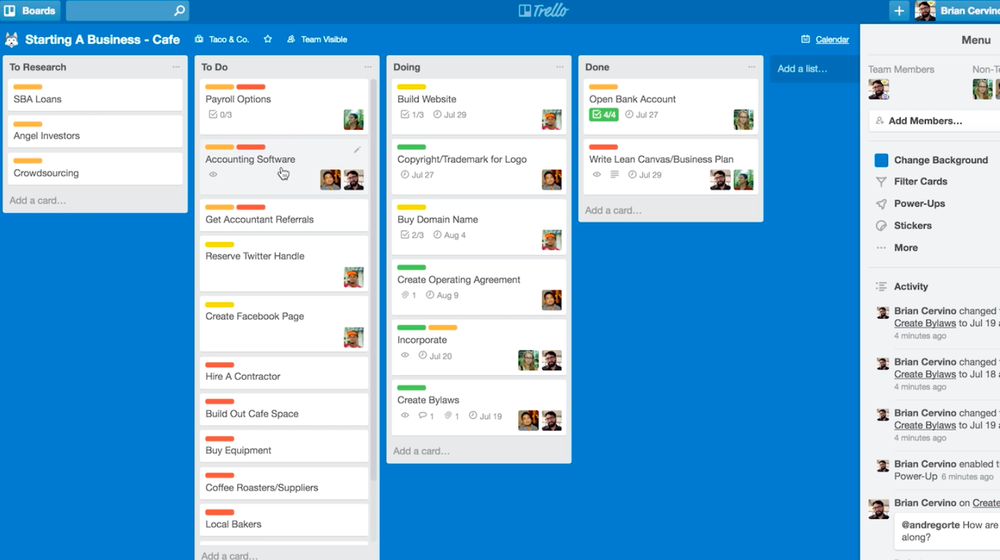Screen dimensions: 1000x560
Task: Click the due date Aug 9 badge
Action: click(x=442, y=295)
